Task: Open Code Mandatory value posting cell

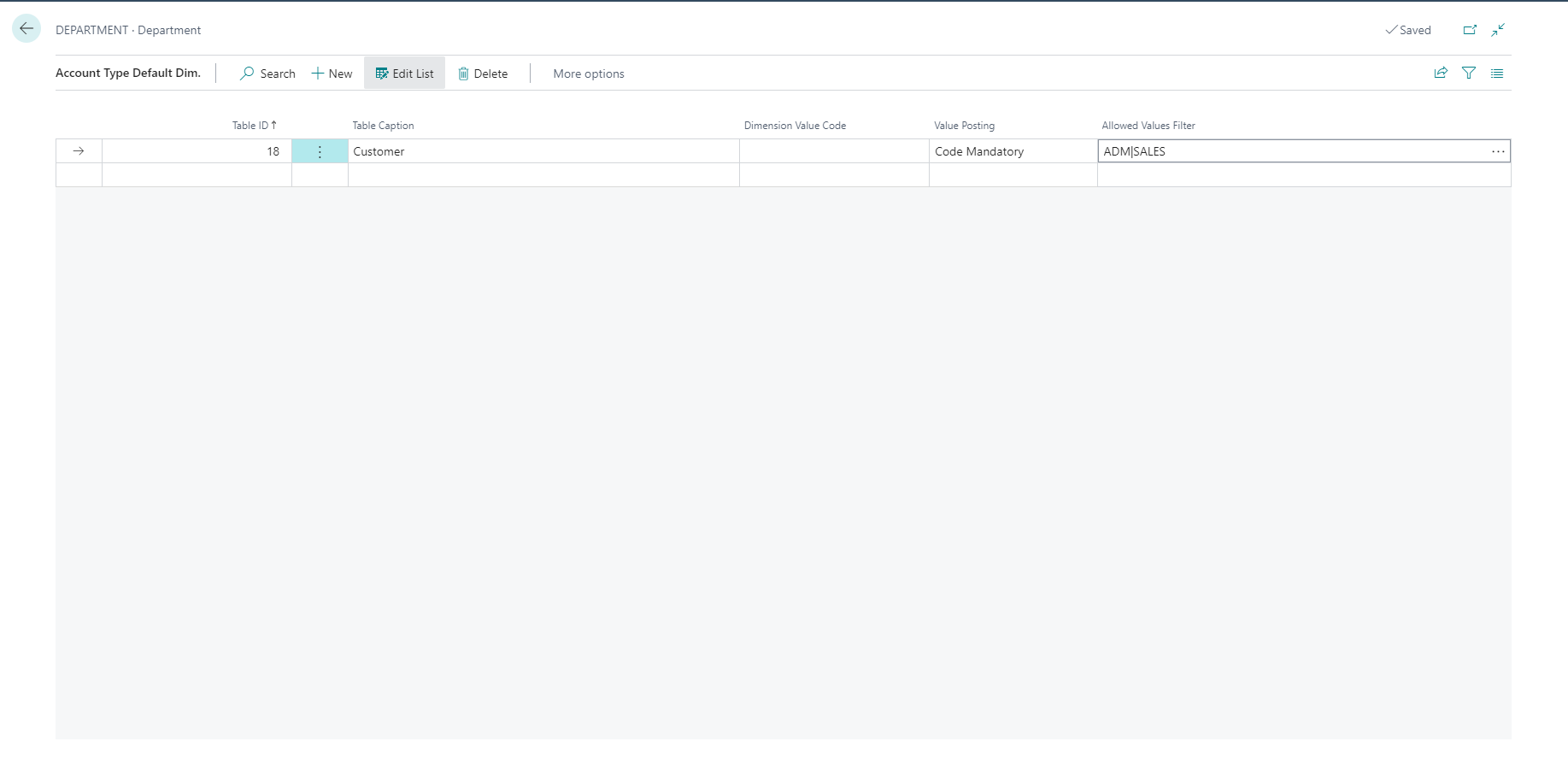Action: coord(1013,151)
